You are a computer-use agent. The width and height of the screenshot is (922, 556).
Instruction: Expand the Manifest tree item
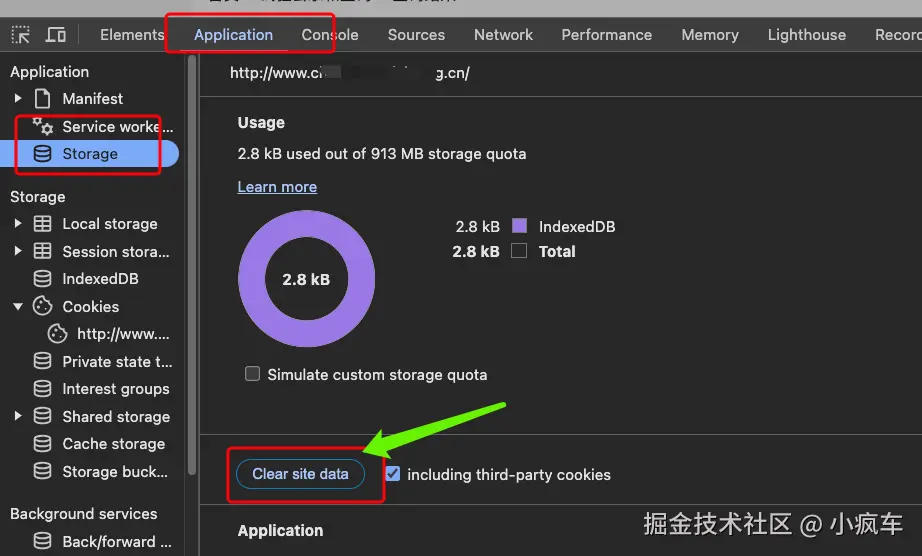(x=18, y=99)
